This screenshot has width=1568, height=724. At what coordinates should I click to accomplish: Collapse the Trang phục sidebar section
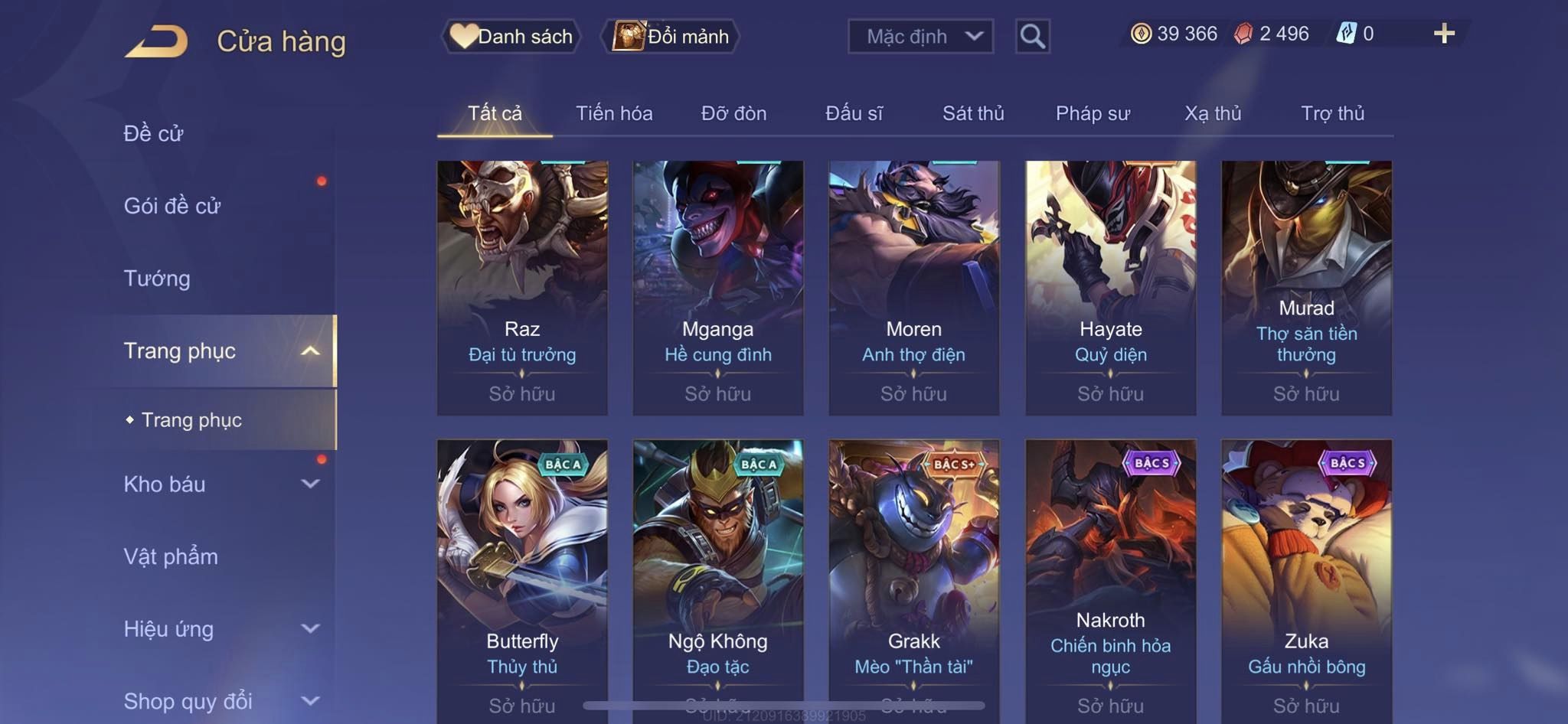click(309, 351)
